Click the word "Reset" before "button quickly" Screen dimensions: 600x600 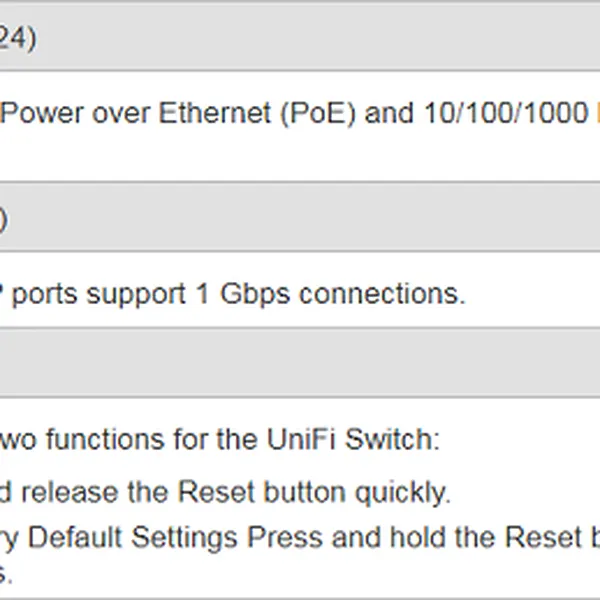point(216,492)
